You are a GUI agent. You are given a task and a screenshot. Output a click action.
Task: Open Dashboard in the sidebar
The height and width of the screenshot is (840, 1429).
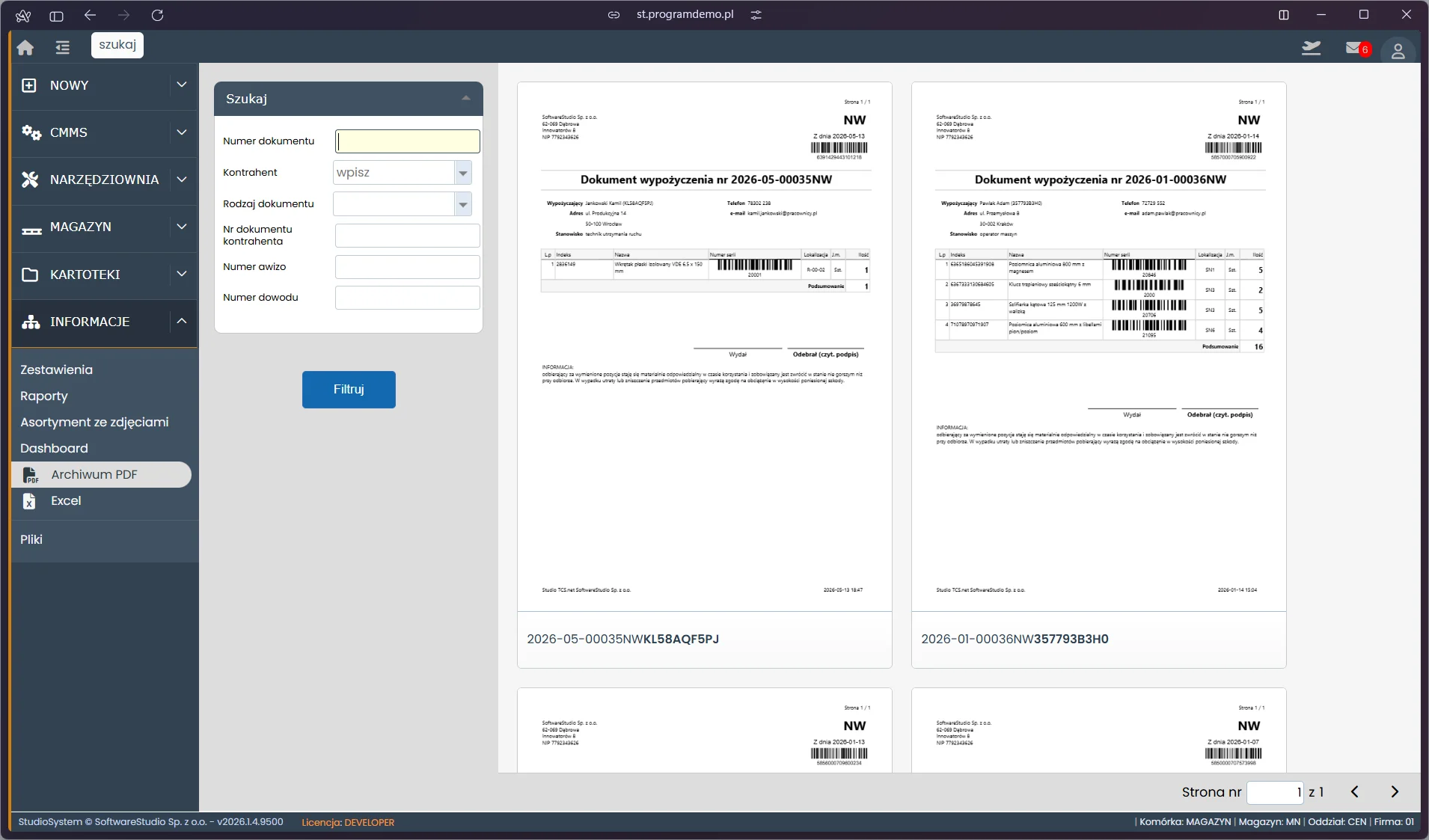[x=54, y=448]
